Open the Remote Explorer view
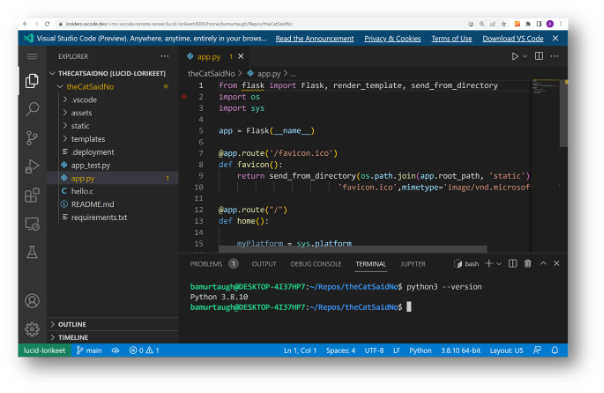The width and height of the screenshot is (604, 393). pos(32,224)
